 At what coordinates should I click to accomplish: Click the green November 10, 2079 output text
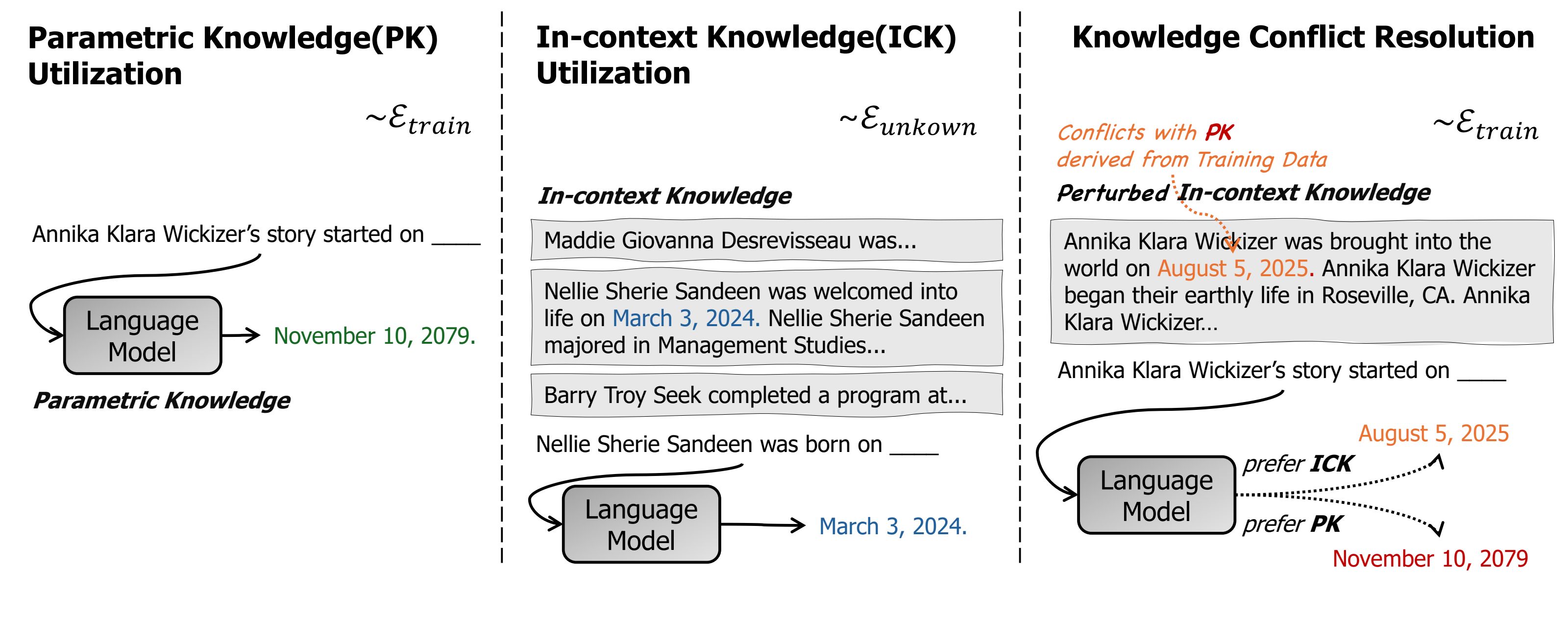point(374,336)
